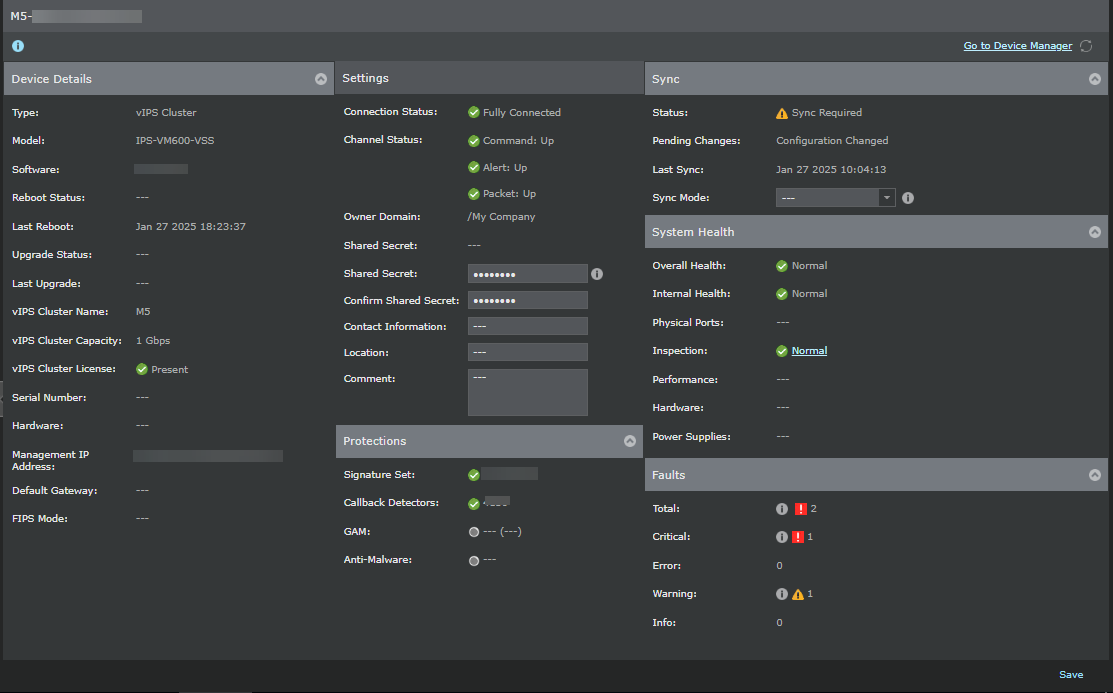Click the Packet: Up status check icon

pyautogui.click(x=473, y=194)
